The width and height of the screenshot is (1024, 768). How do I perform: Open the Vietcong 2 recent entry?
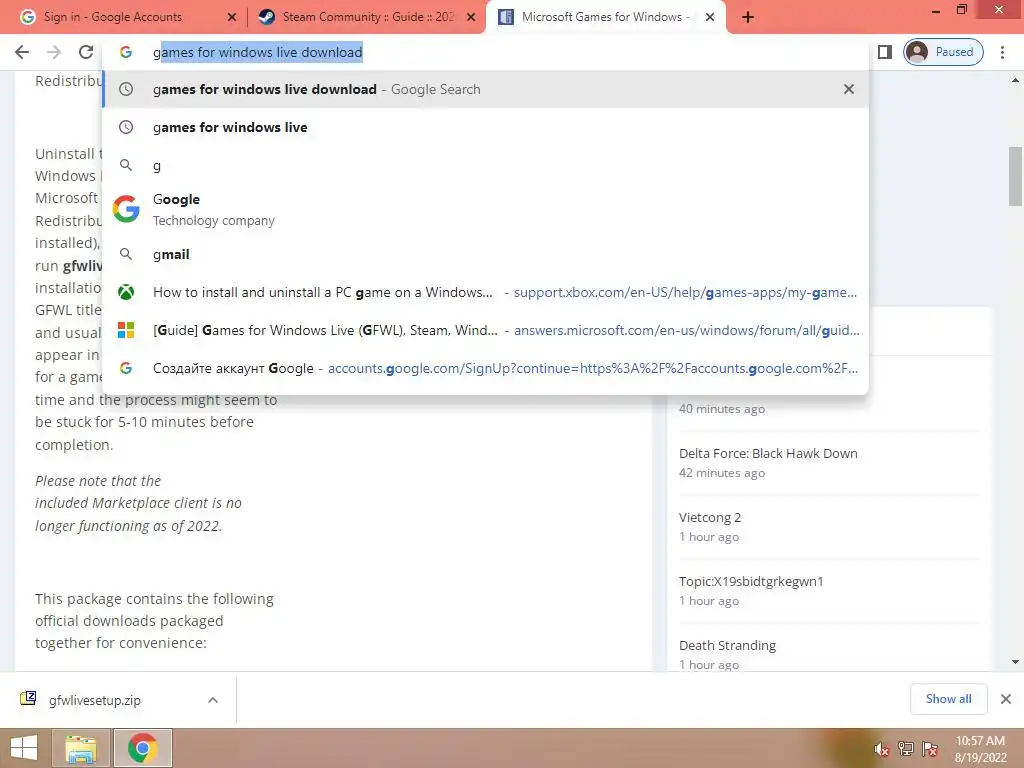coord(710,517)
